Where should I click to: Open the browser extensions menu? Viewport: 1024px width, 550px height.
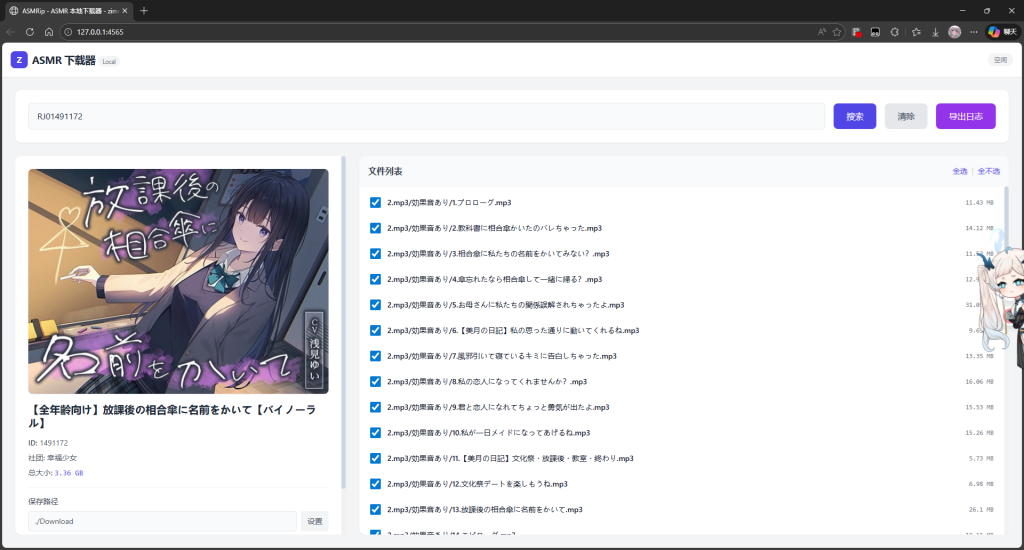pos(895,32)
